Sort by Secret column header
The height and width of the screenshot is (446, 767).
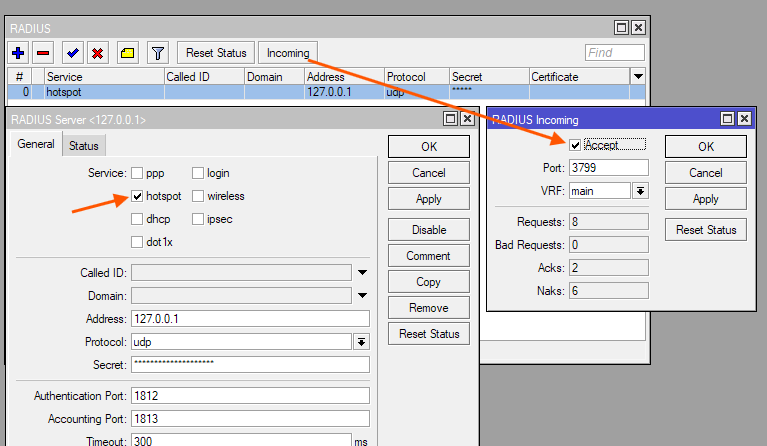[x=489, y=77]
